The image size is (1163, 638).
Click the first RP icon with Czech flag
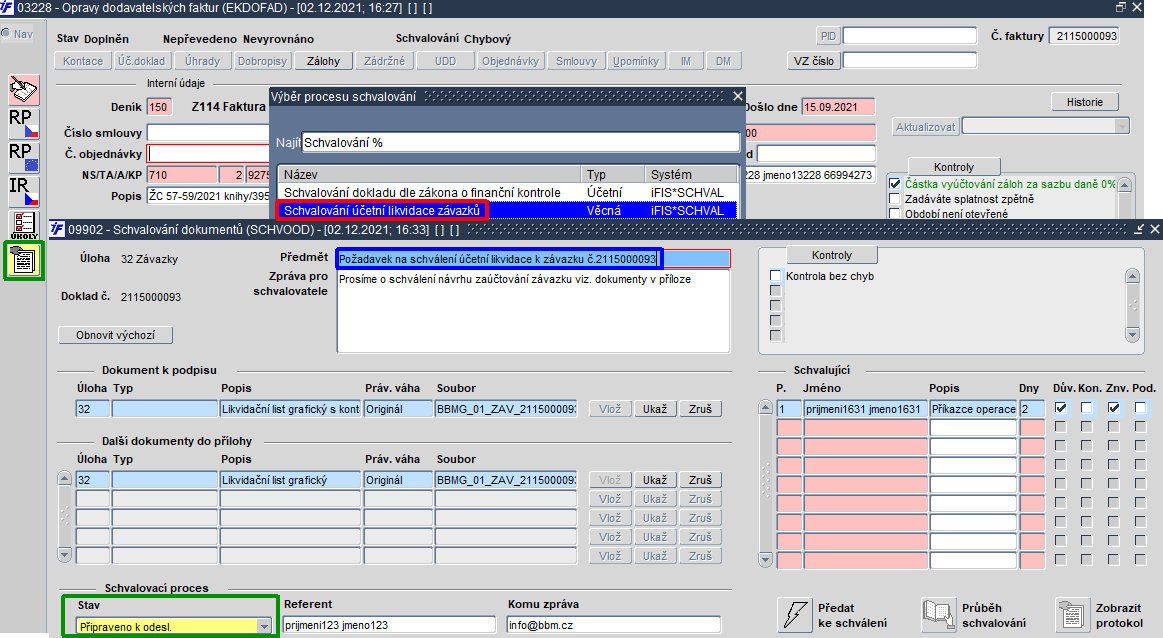coord(24,124)
